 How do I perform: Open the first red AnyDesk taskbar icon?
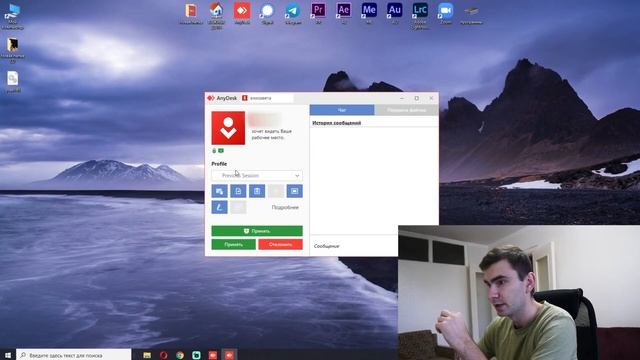[x=213, y=355]
